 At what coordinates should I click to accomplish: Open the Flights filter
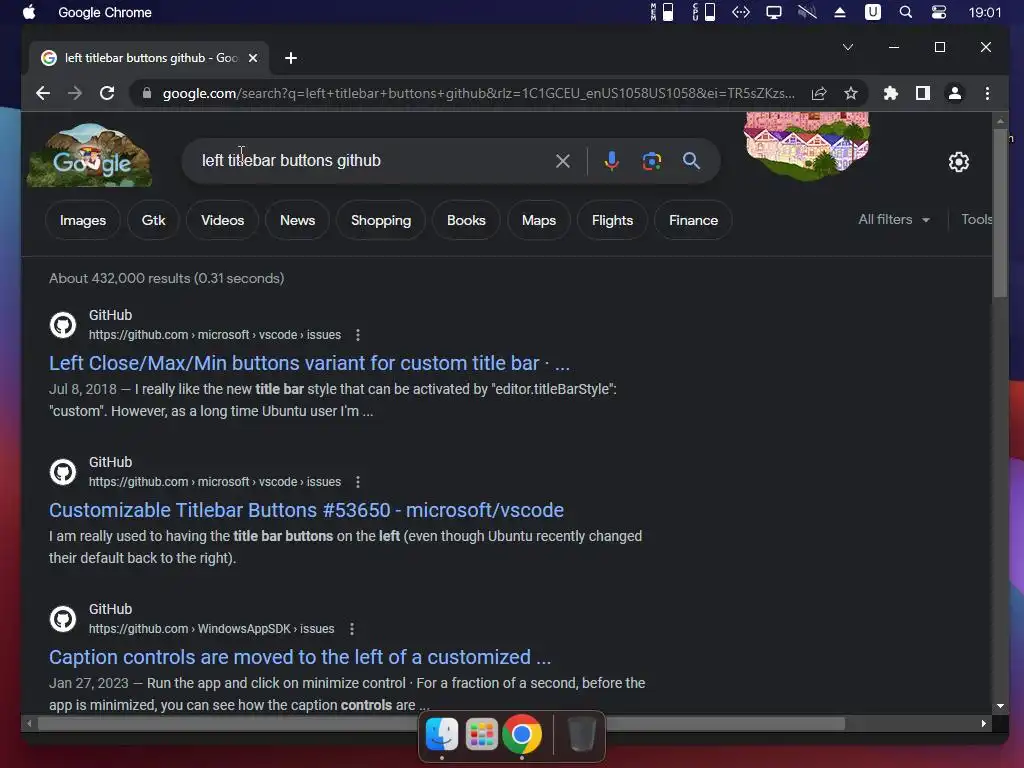(x=613, y=220)
